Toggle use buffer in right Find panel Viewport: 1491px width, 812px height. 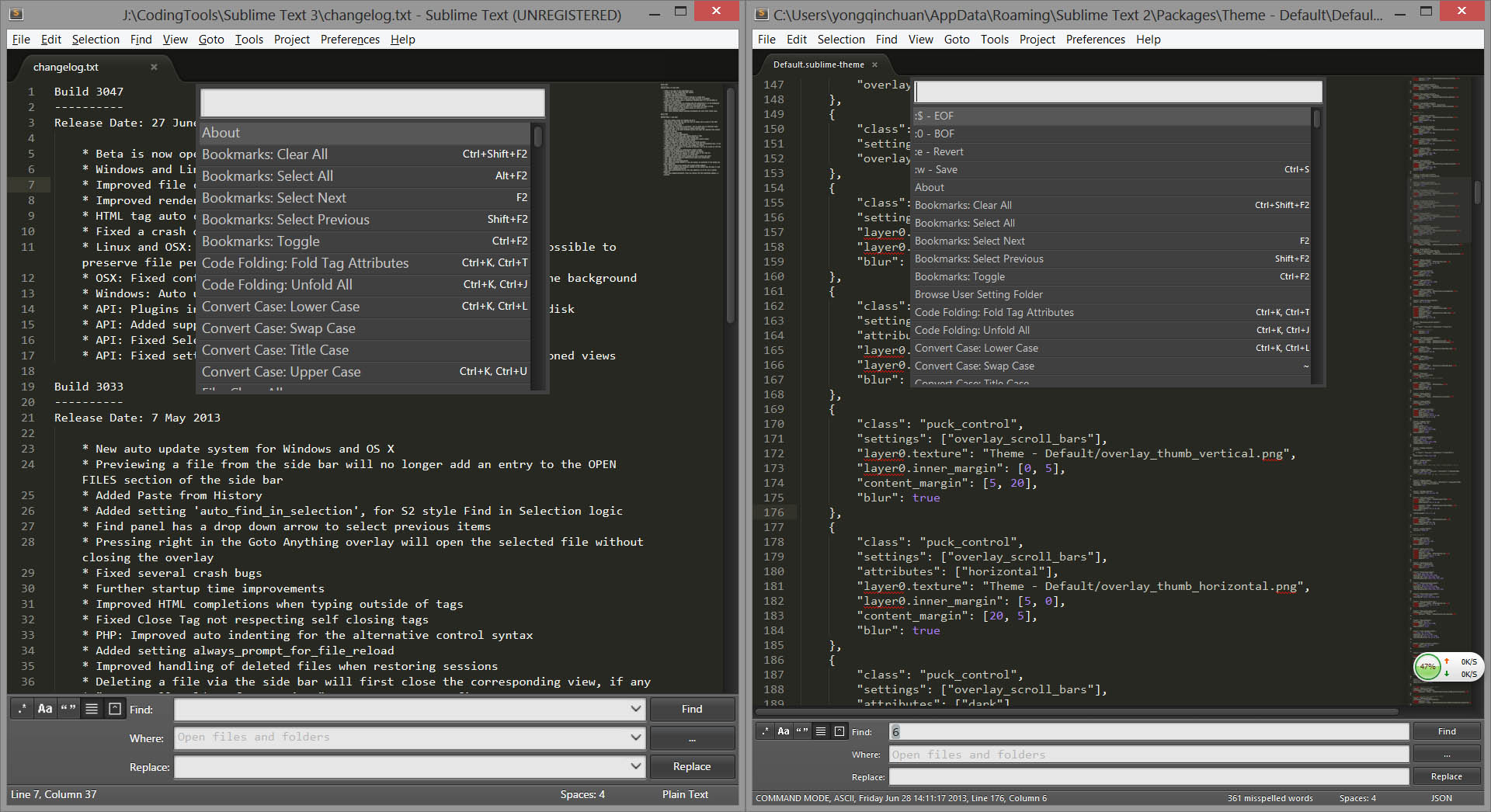pos(839,731)
